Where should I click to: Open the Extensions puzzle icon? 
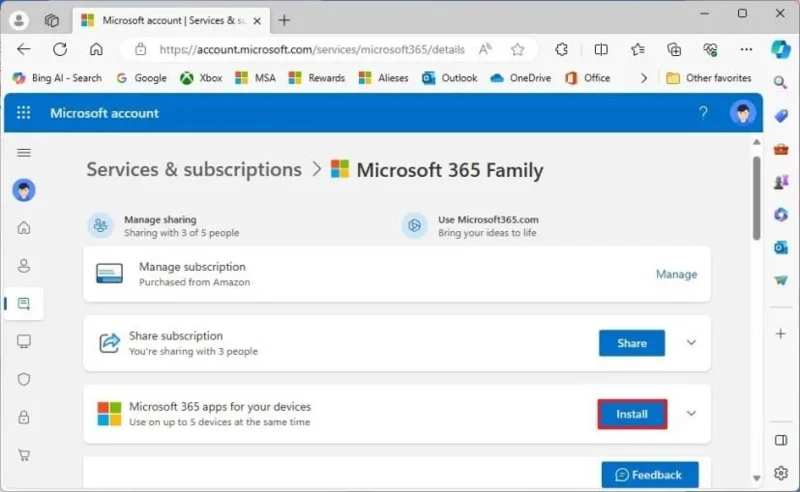(x=561, y=49)
